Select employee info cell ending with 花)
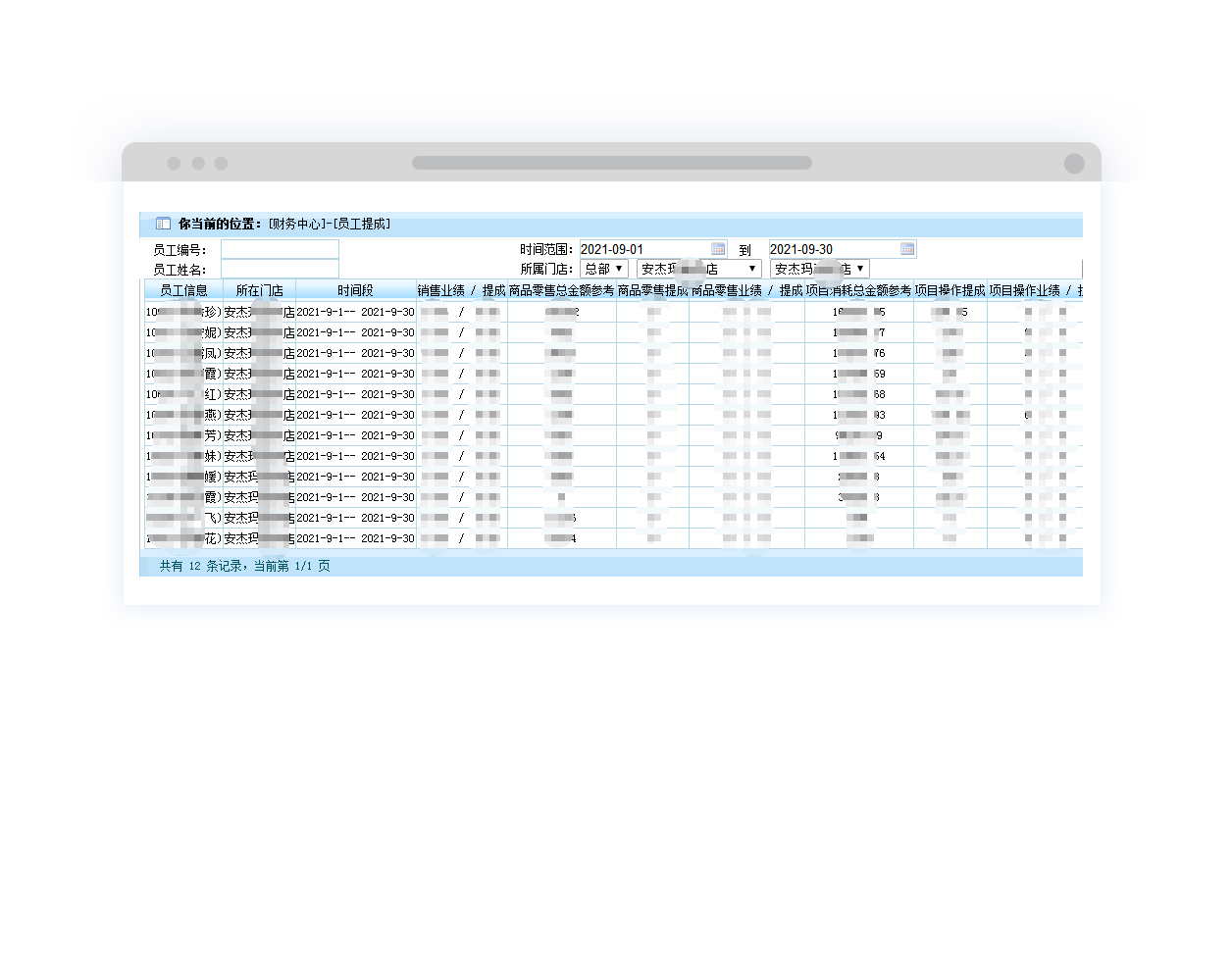The width and height of the screenshot is (1232, 959). point(183,538)
